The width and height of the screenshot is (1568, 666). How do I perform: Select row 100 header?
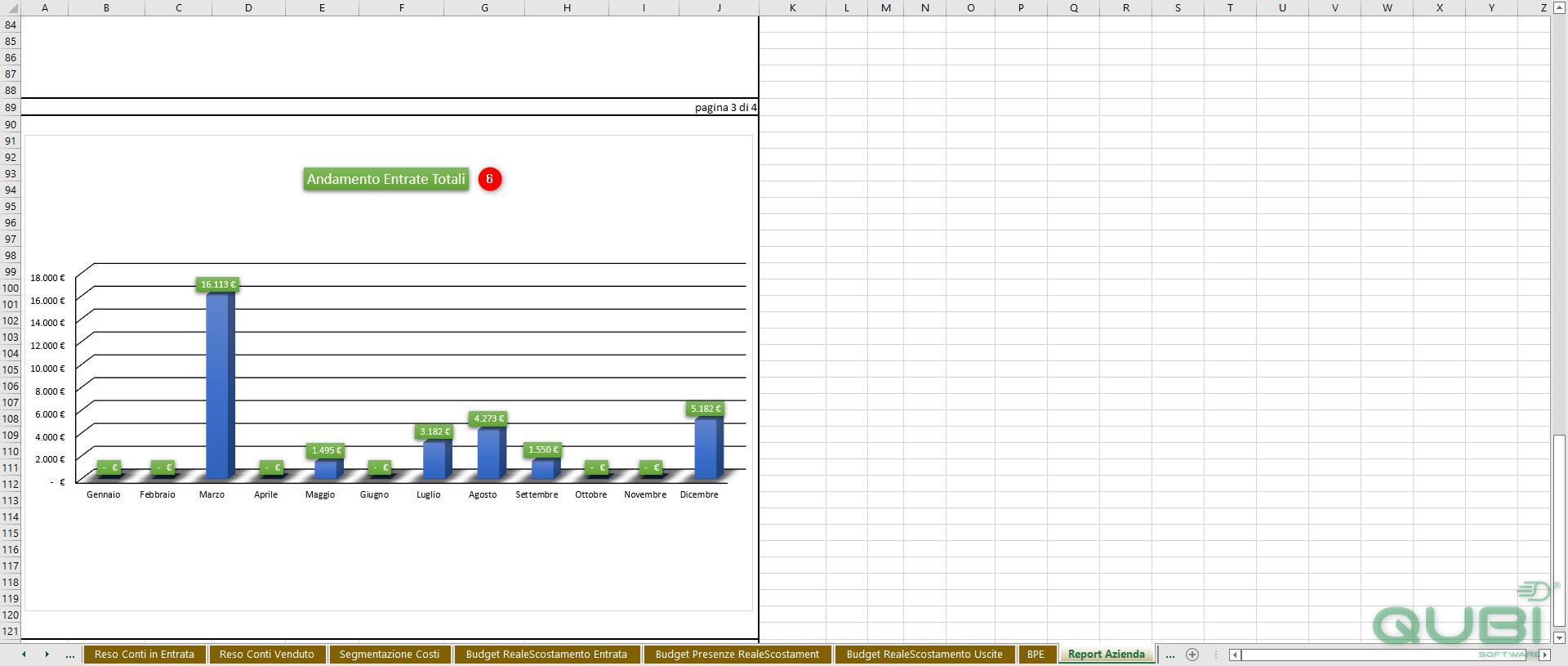10,288
